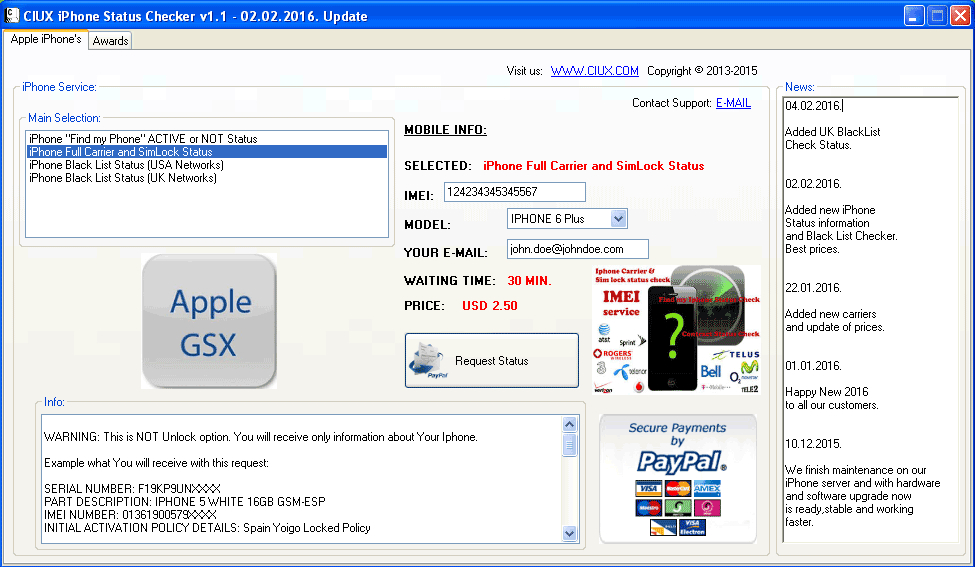
Task: Click the 30 MIN. waiting time text
Action: pos(529,281)
